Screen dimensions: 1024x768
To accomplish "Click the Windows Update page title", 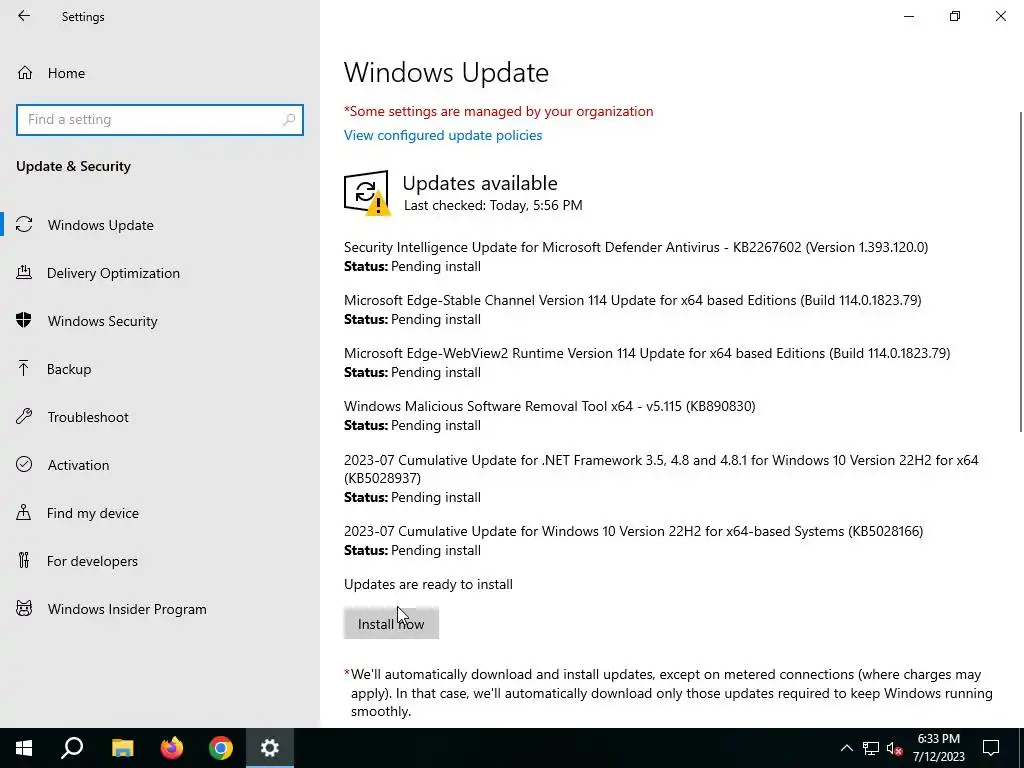I will (446, 72).
